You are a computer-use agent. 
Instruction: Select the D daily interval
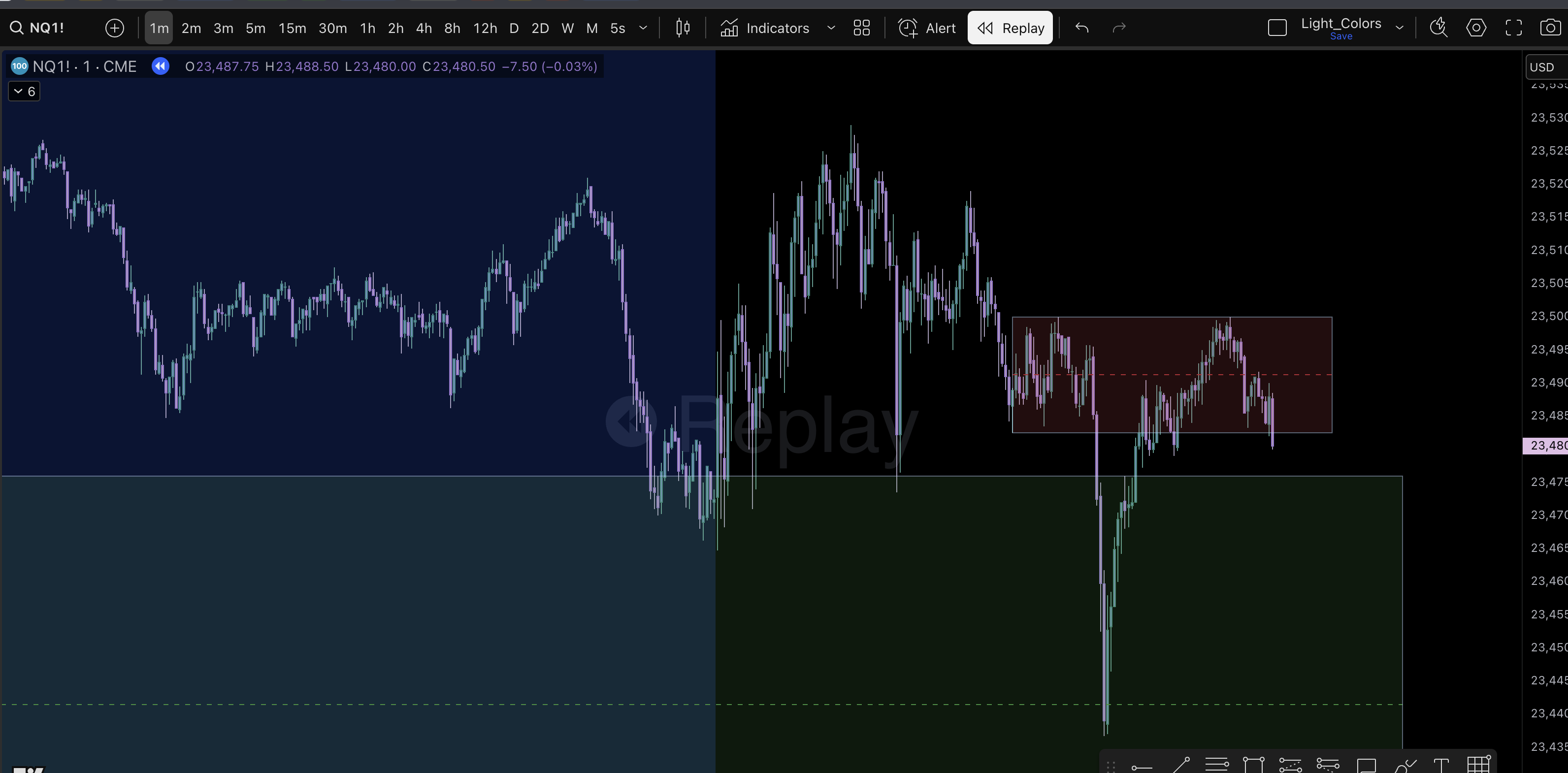[x=514, y=28]
